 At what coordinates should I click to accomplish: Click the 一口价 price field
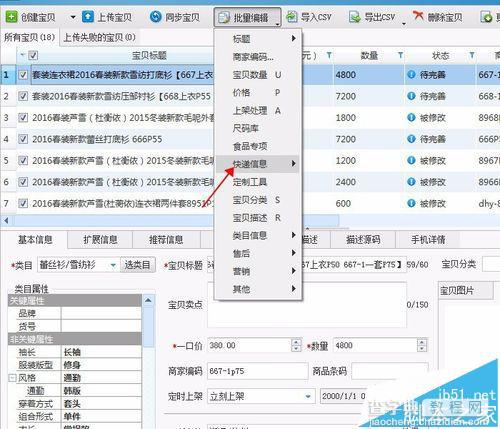click(249, 345)
